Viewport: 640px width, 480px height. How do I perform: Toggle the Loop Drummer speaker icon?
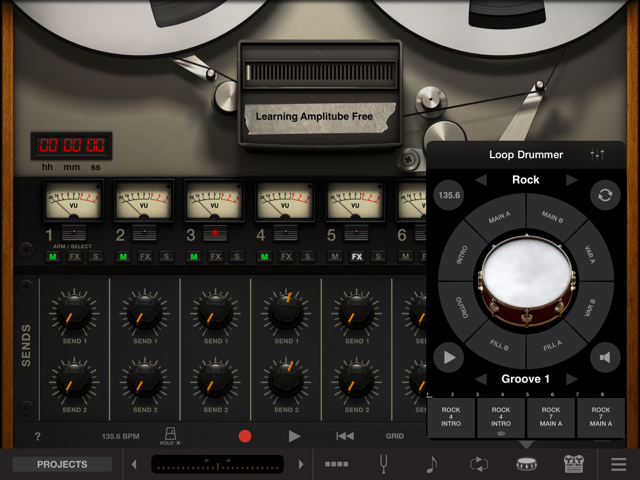605,358
